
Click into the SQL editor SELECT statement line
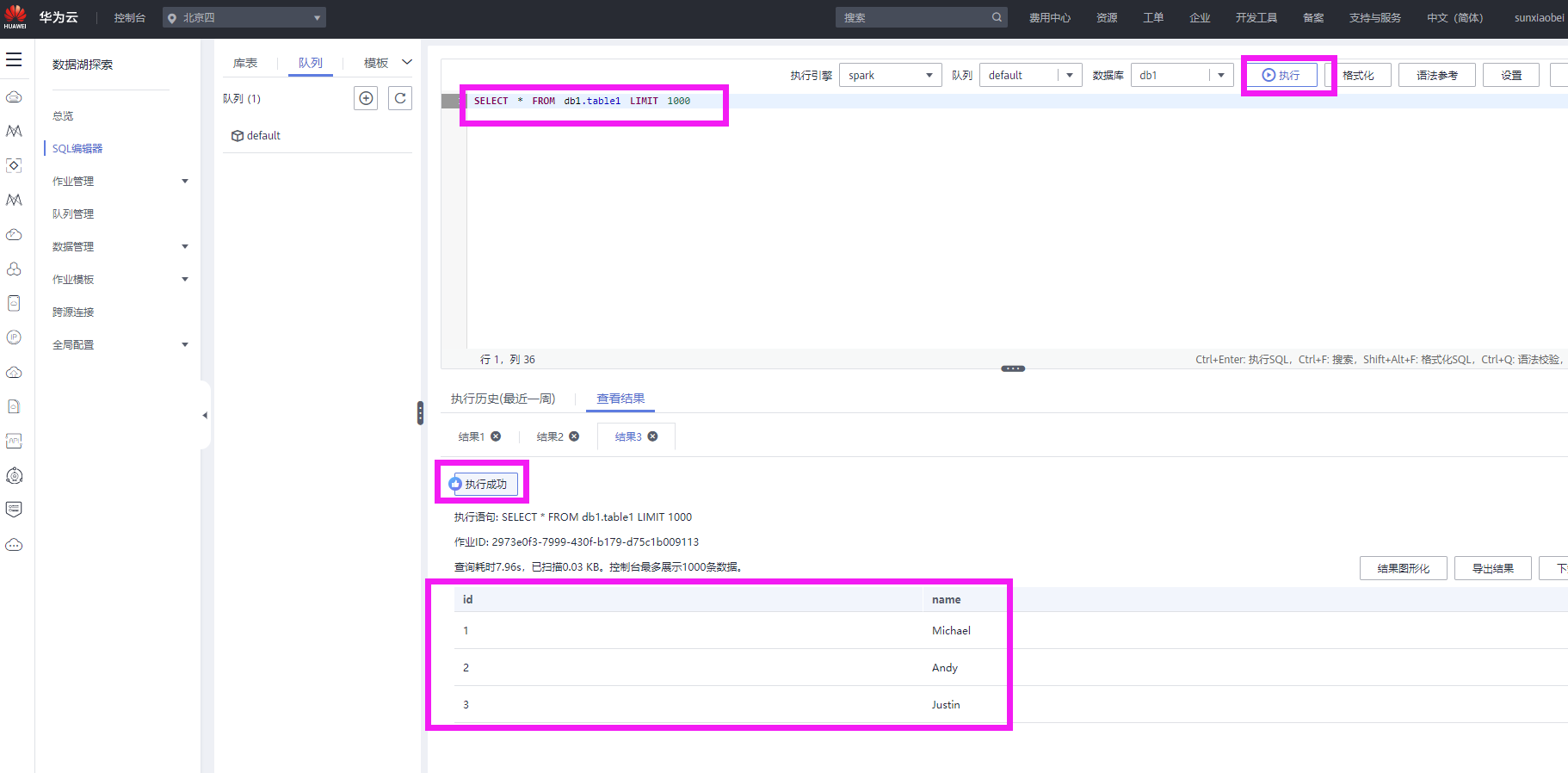pos(582,101)
